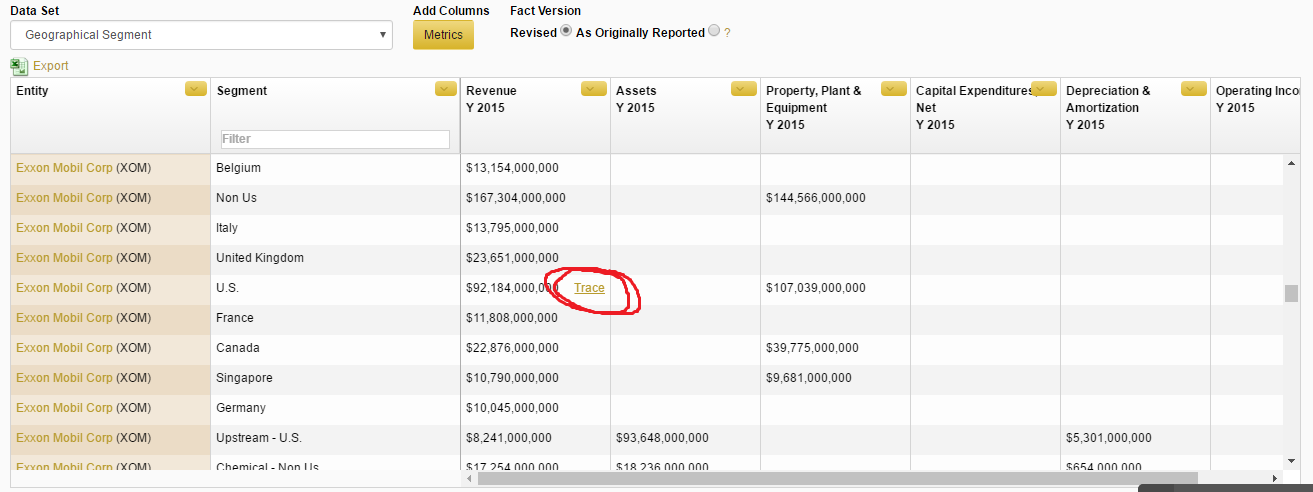Open Exxon Mobil Corp link in Singapore row
This screenshot has height=492, width=1313.
tap(64, 378)
